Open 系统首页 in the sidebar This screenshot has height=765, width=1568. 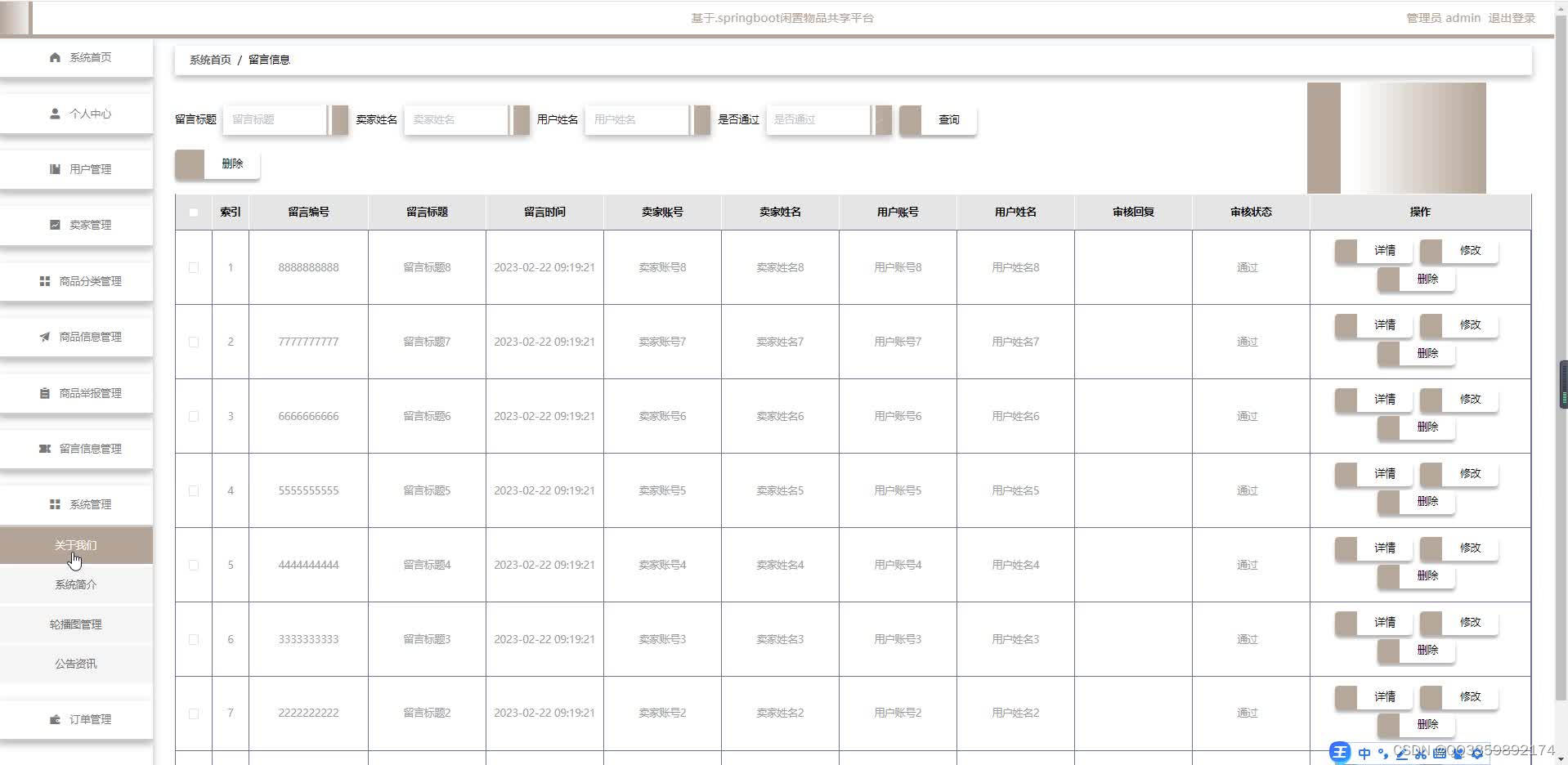pyautogui.click(x=76, y=57)
